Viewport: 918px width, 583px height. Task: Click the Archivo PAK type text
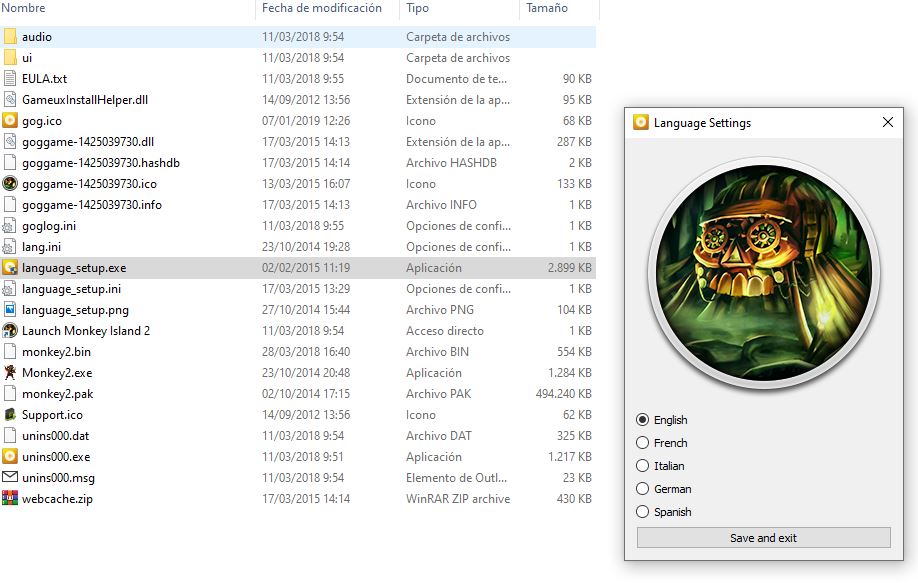click(x=438, y=394)
